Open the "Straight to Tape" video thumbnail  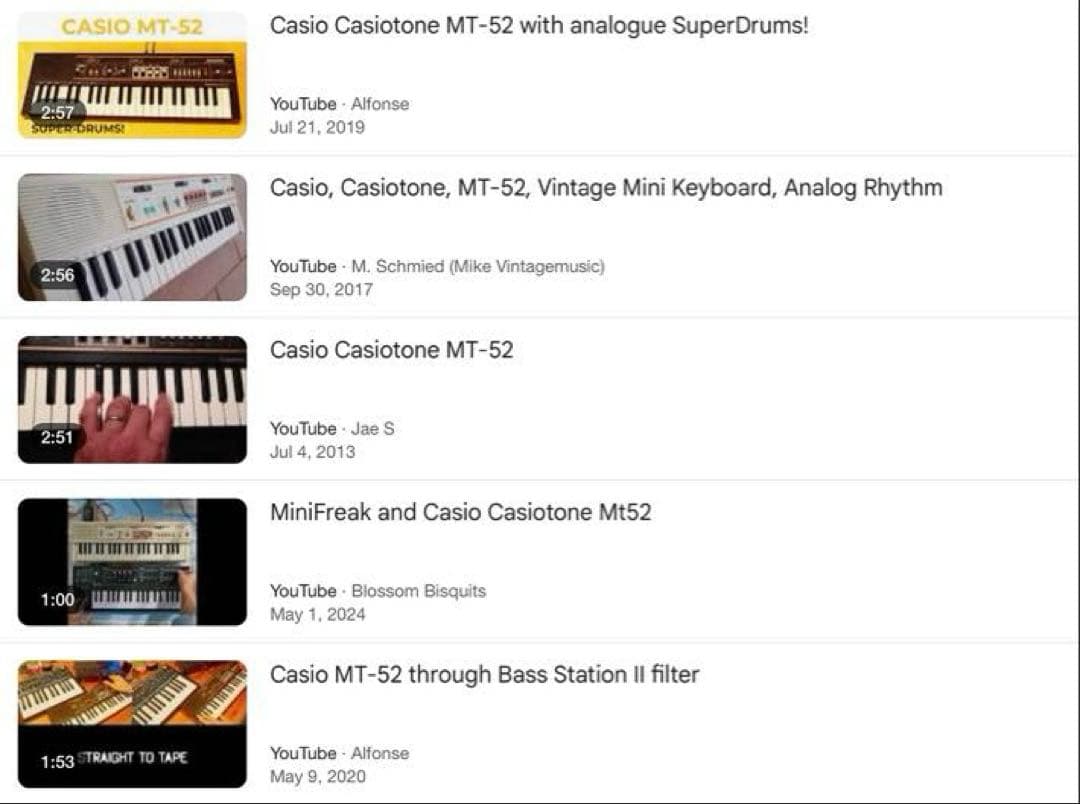[x=132, y=723]
